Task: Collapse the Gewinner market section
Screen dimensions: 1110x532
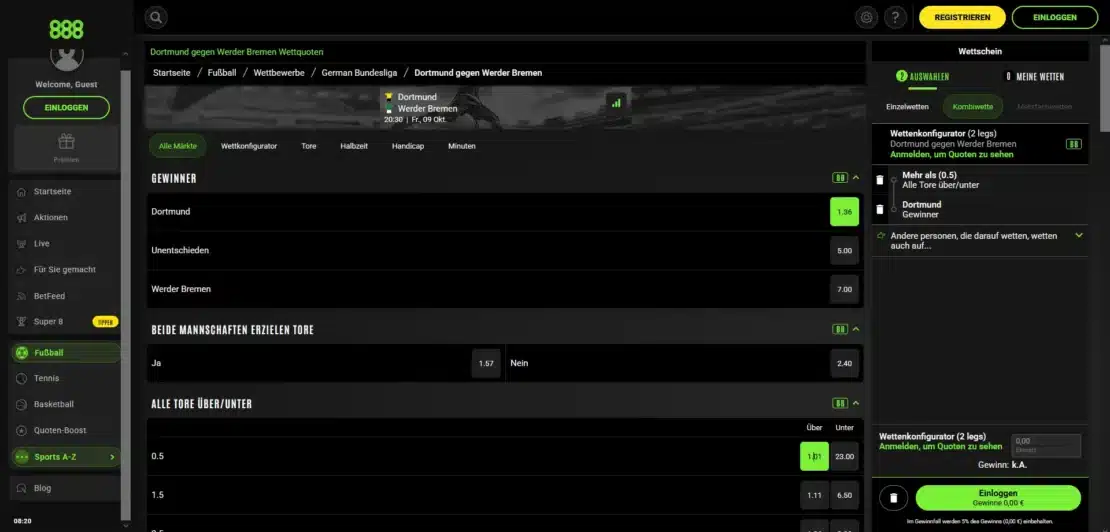Action: [856, 178]
